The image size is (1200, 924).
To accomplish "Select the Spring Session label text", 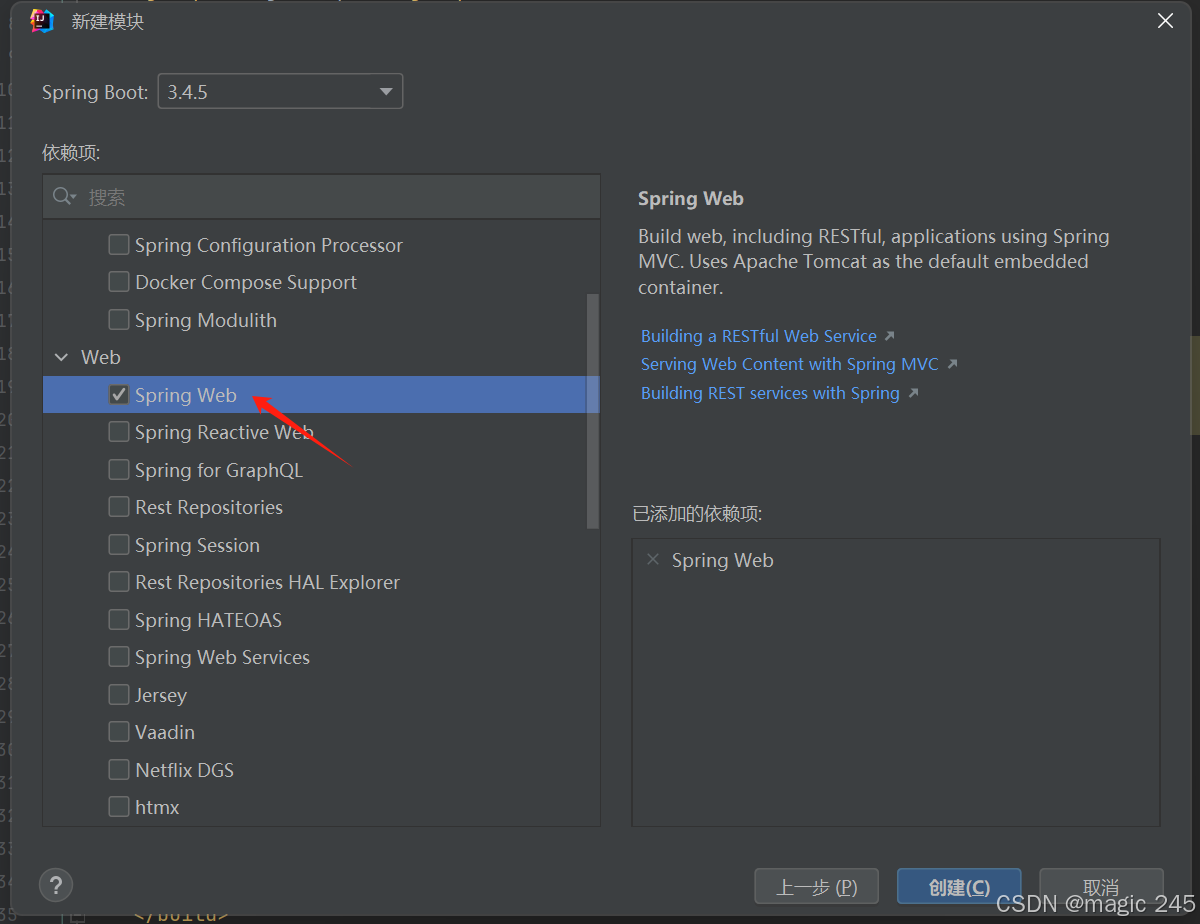I will coord(197,545).
